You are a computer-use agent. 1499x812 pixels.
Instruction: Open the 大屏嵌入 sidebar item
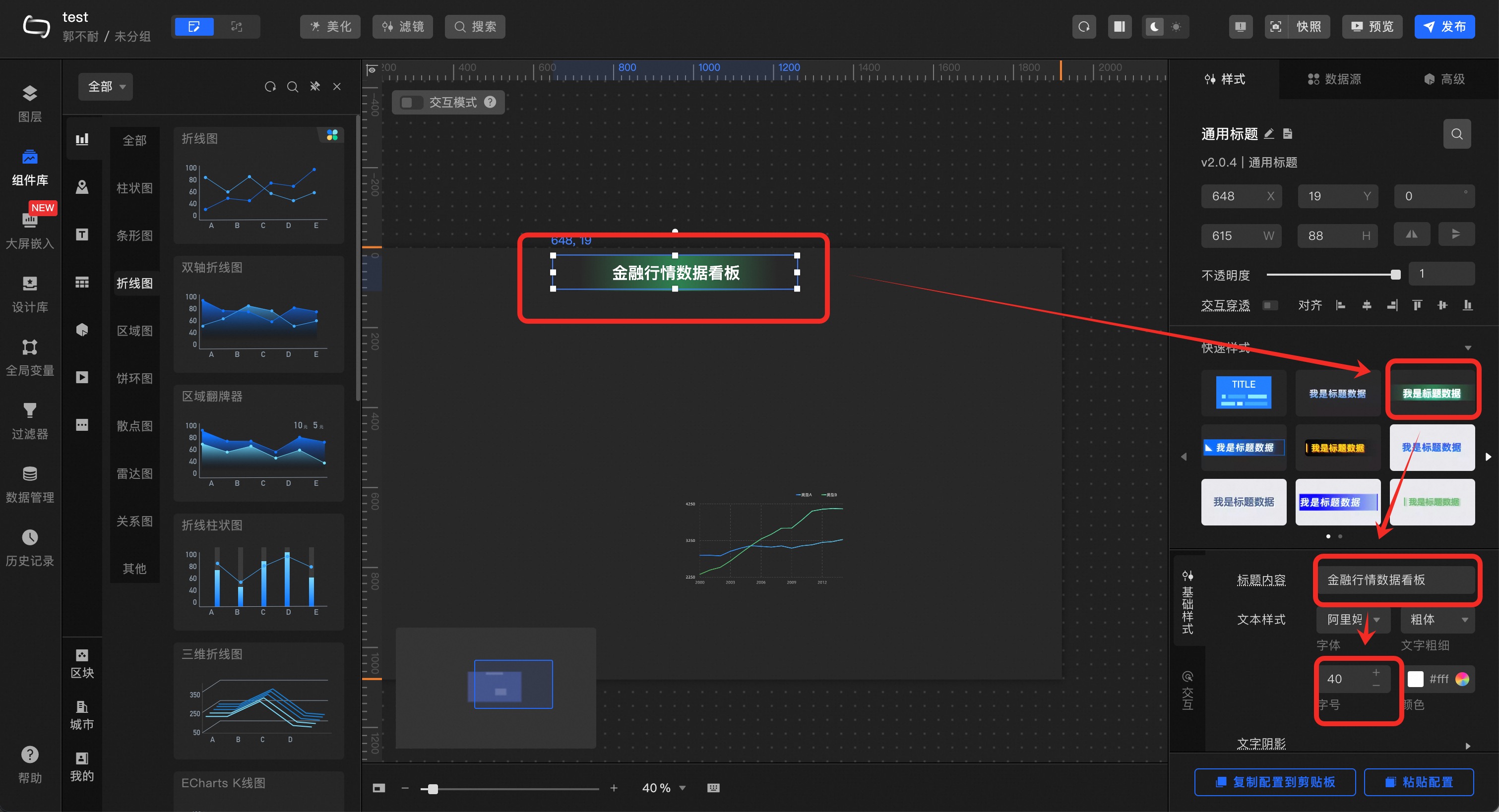tap(30, 230)
